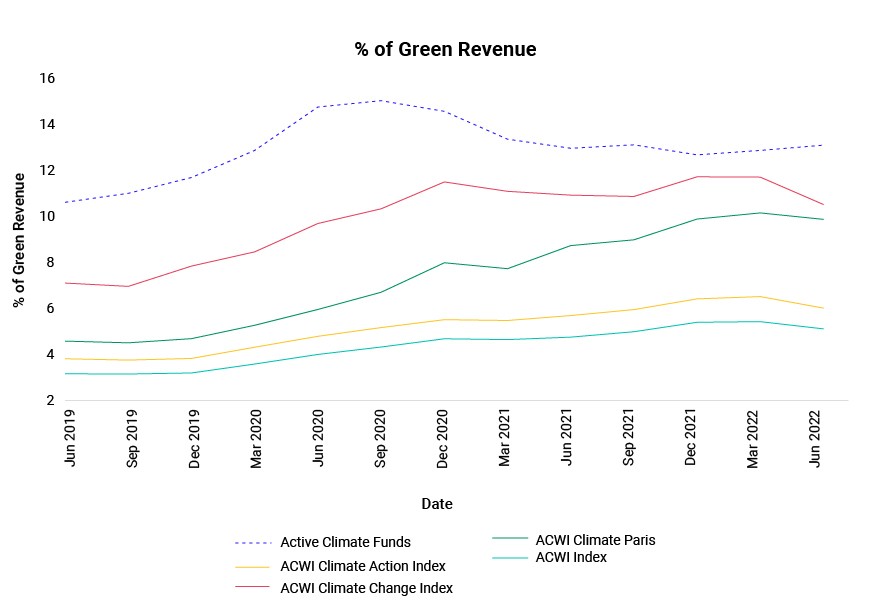Image resolution: width=870 pixels, height=616 pixels.
Task: Click the dotted purple legend line swatch
Action: pyautogui.click(x=253, y=543)
